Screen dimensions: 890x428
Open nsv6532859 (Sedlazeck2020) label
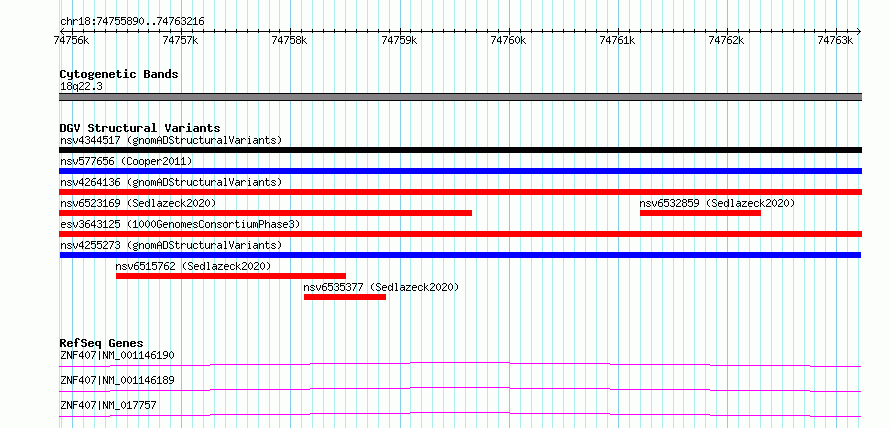[x=717, y=203]
